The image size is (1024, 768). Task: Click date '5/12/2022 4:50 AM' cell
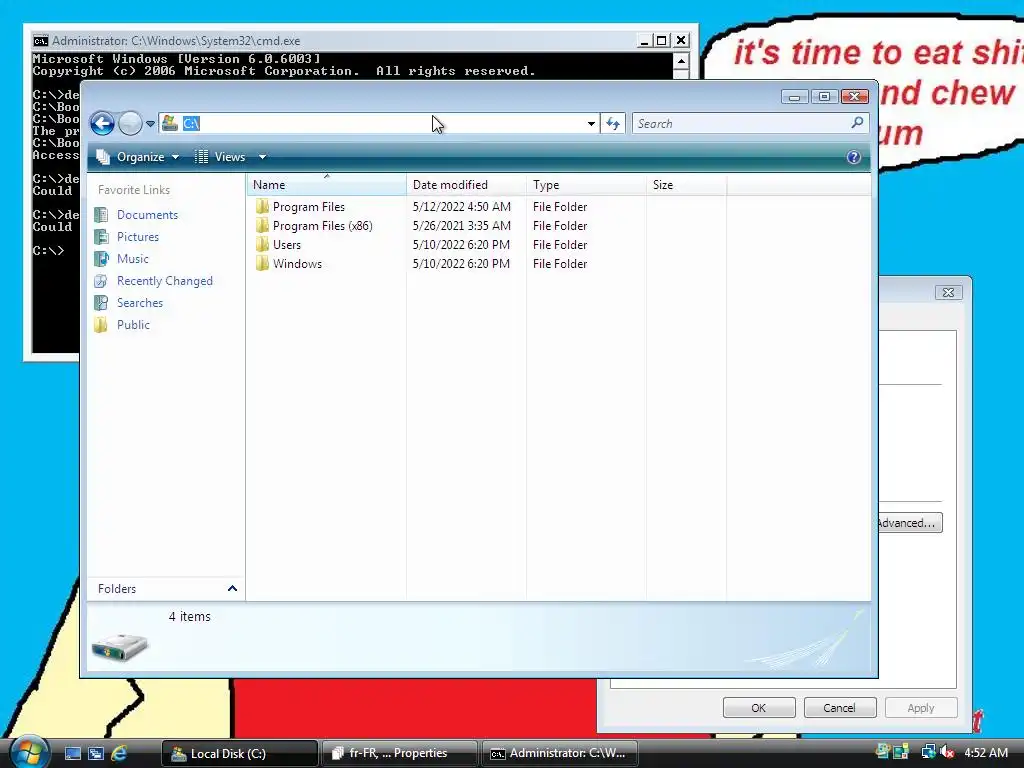point(462,207)
